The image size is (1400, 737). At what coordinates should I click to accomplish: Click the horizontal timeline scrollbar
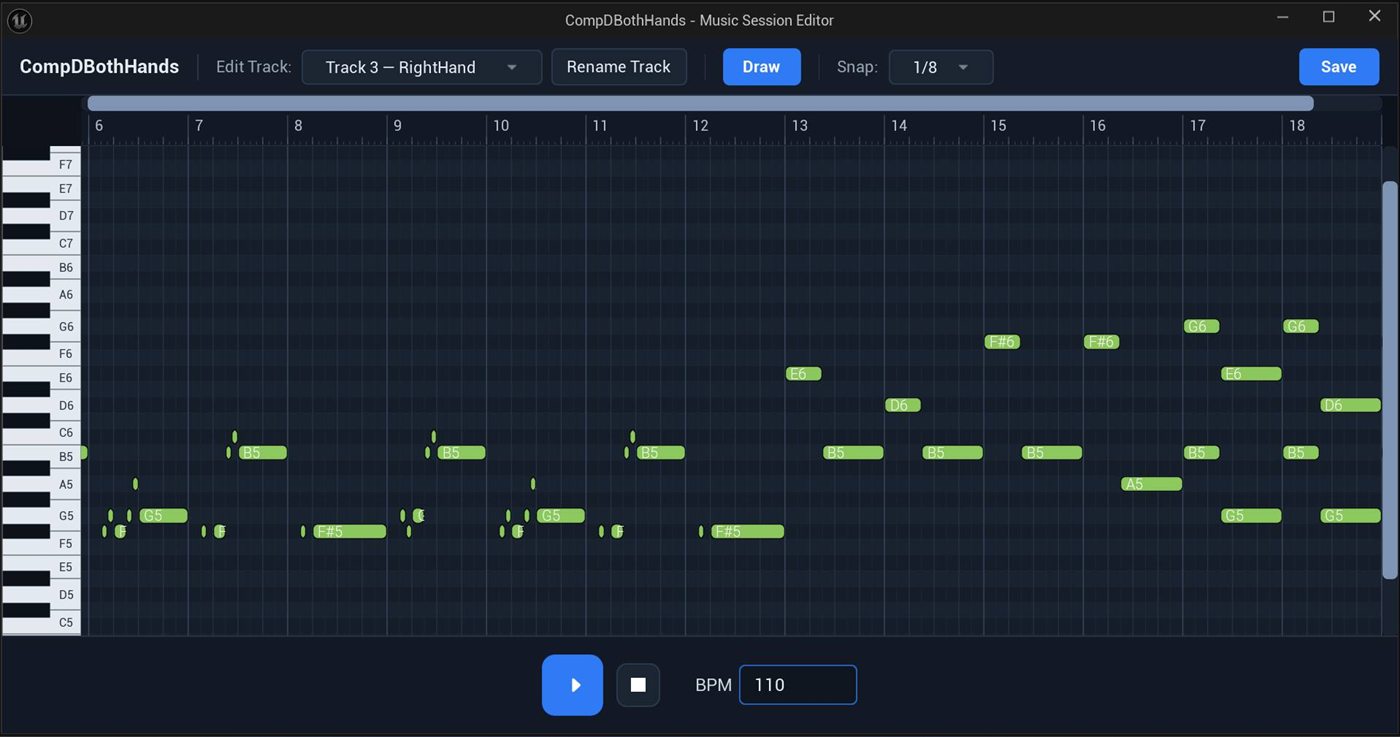700,103
